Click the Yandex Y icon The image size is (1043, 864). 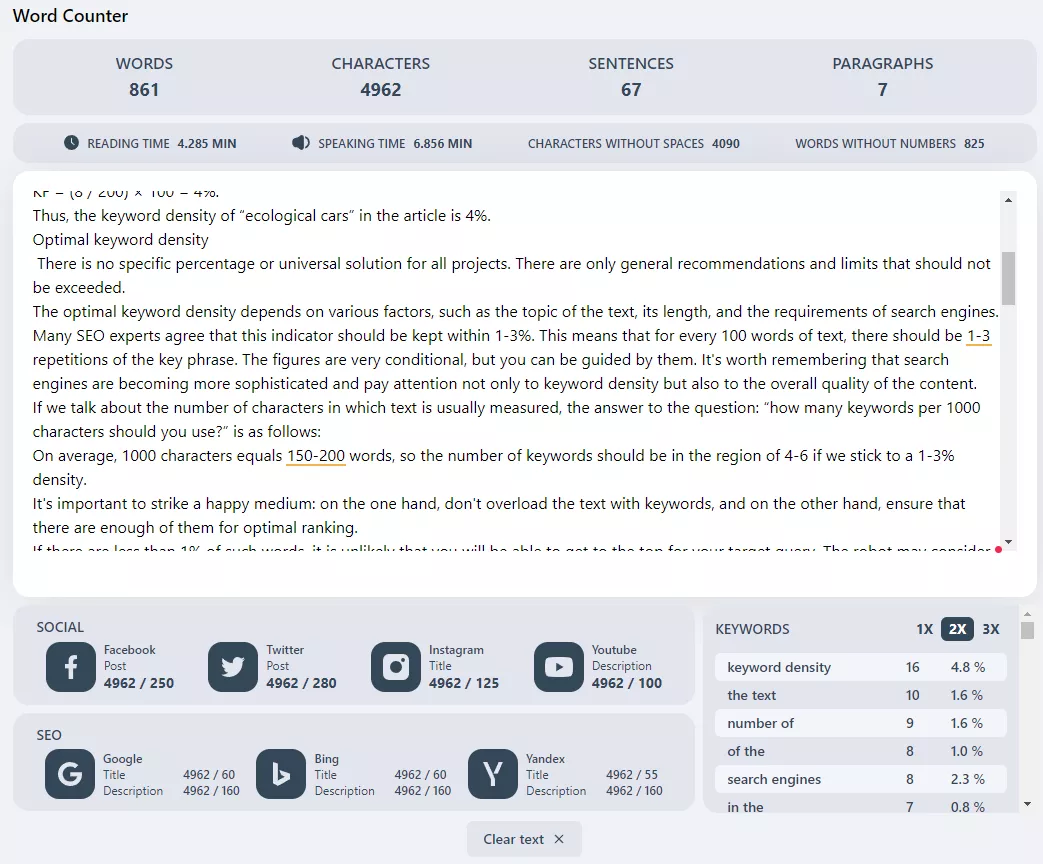[x=492, y=774]
